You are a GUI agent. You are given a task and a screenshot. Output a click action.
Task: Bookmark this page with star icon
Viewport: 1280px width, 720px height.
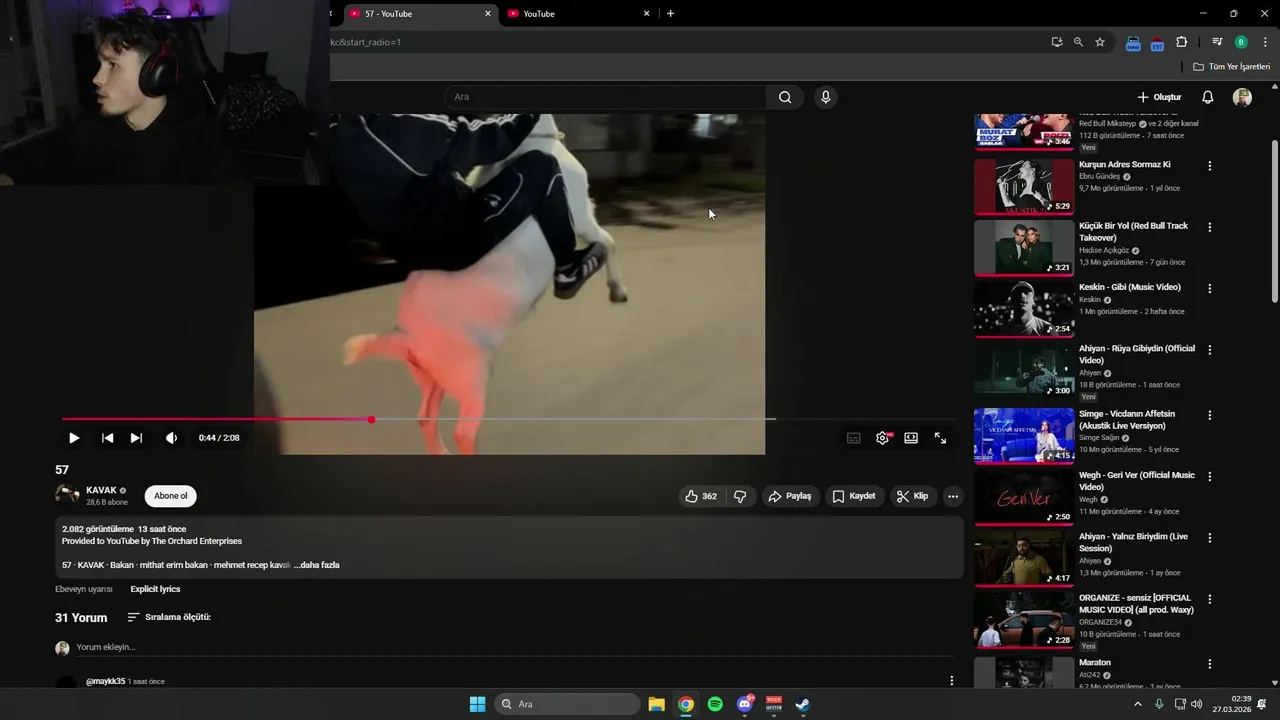pyautogui.click(x=1100, y=42)
